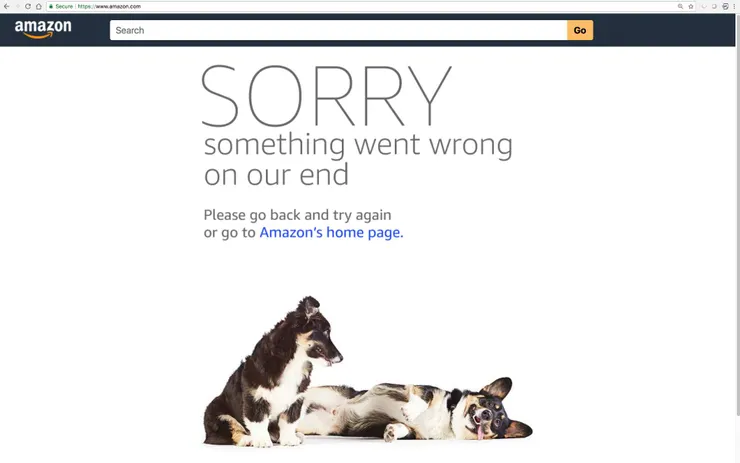Click the large SORRY heading
The width and height of the screenshot is (740, 463).
(x=327, y=96)
